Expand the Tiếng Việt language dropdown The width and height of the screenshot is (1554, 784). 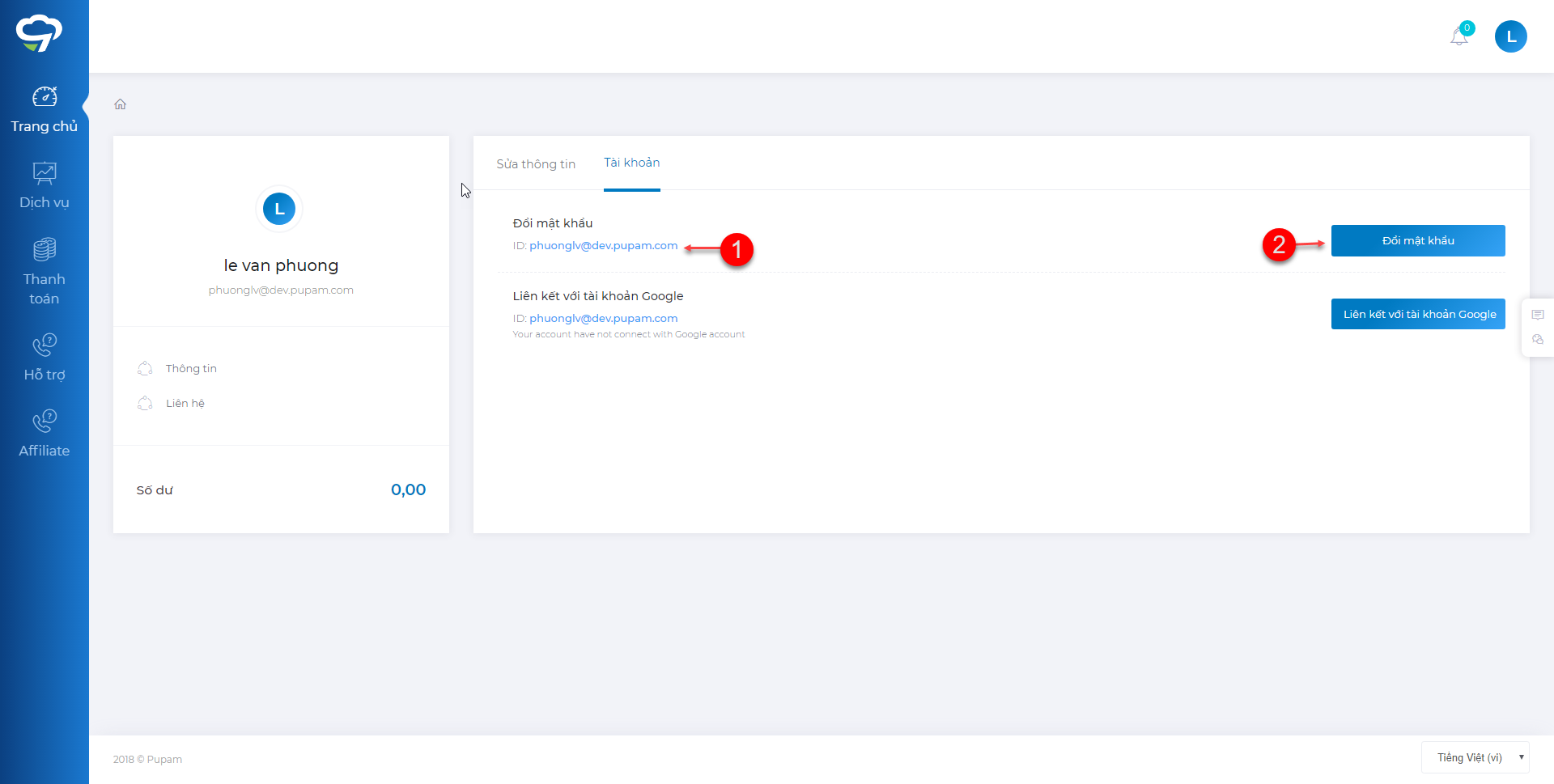click(1475, 757)
